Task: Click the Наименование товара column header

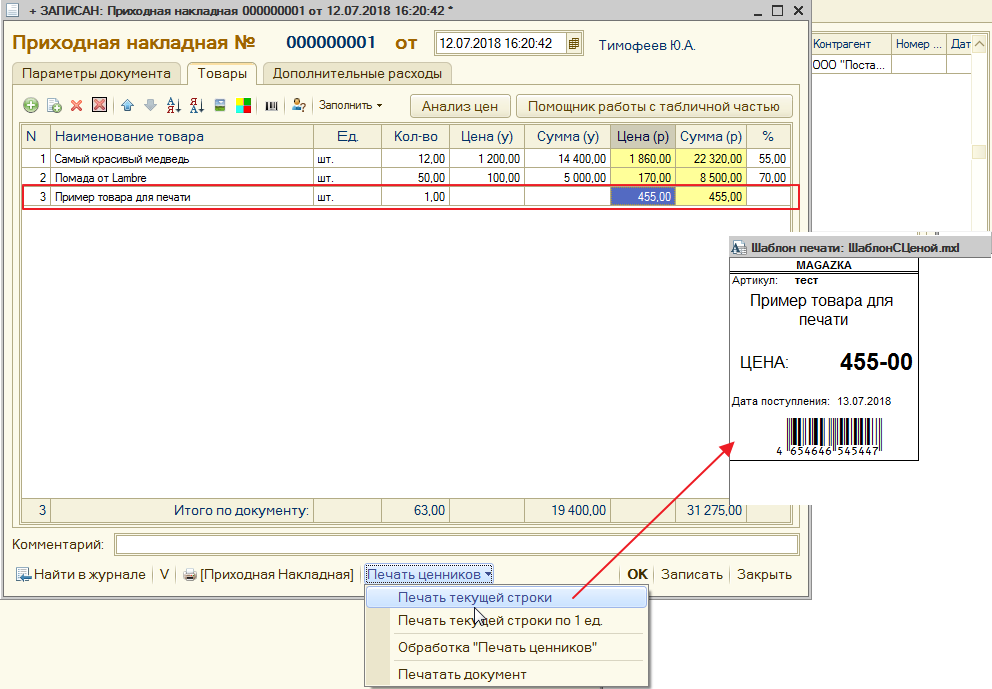Action: click(x=182, y=137)
